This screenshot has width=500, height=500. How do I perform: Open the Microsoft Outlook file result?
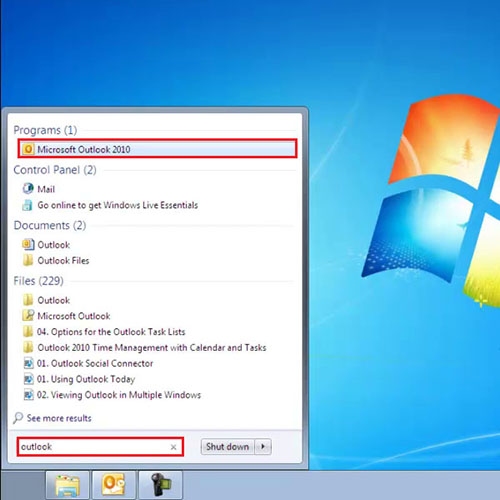tap(74, 316)
